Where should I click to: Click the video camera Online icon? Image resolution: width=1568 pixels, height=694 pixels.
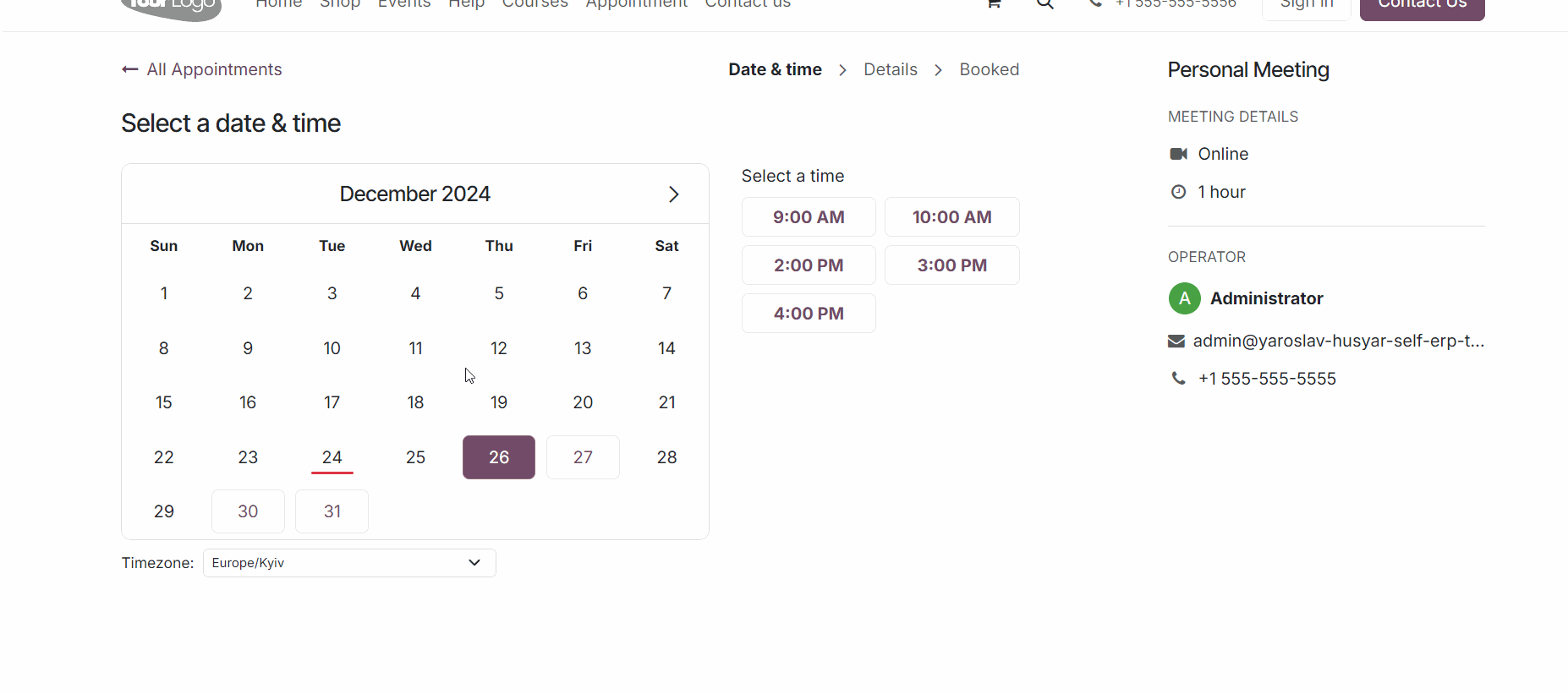click(x=1178, y=154)
